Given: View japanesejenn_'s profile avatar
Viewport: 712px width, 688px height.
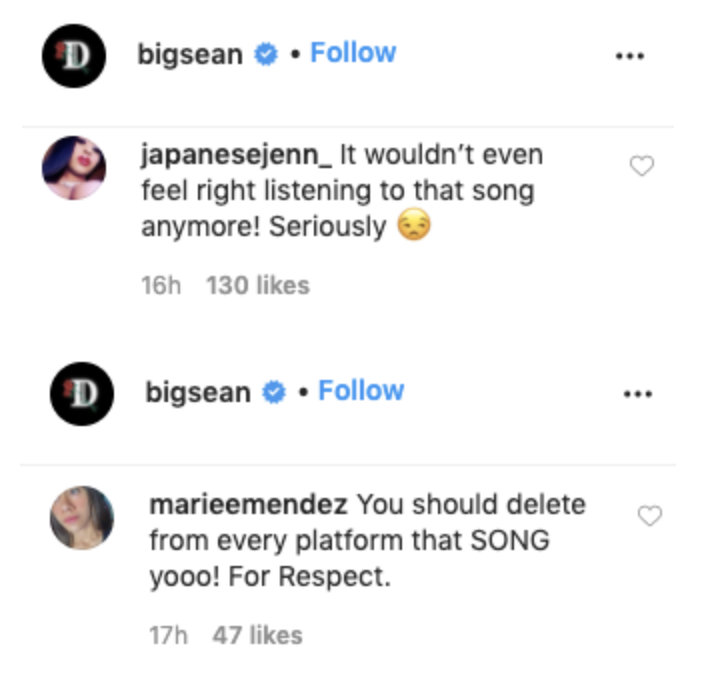Looking at the screenshot, I should coord(73,167).
